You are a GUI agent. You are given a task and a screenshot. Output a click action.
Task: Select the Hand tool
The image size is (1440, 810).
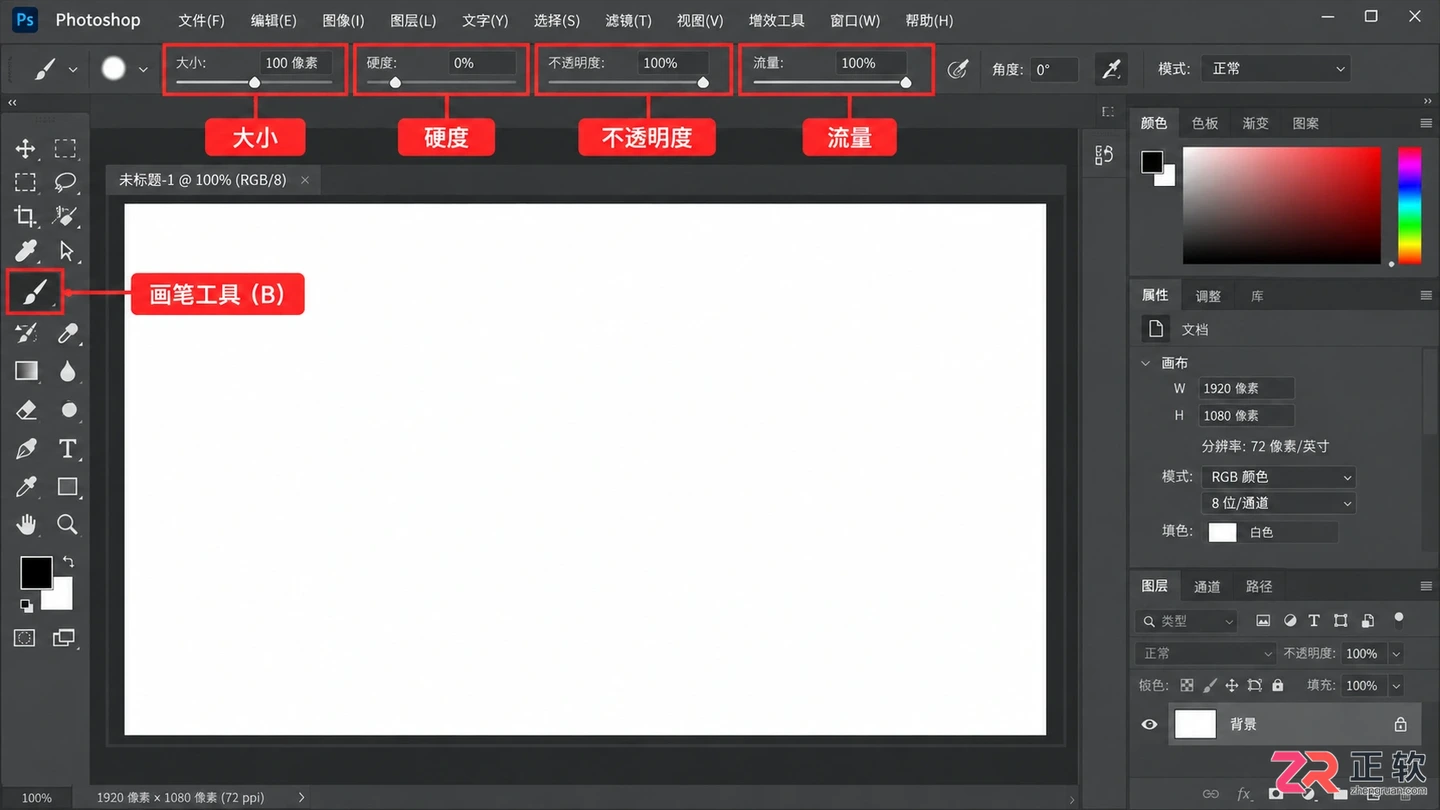pyautogui.click(x=26, y=524)
